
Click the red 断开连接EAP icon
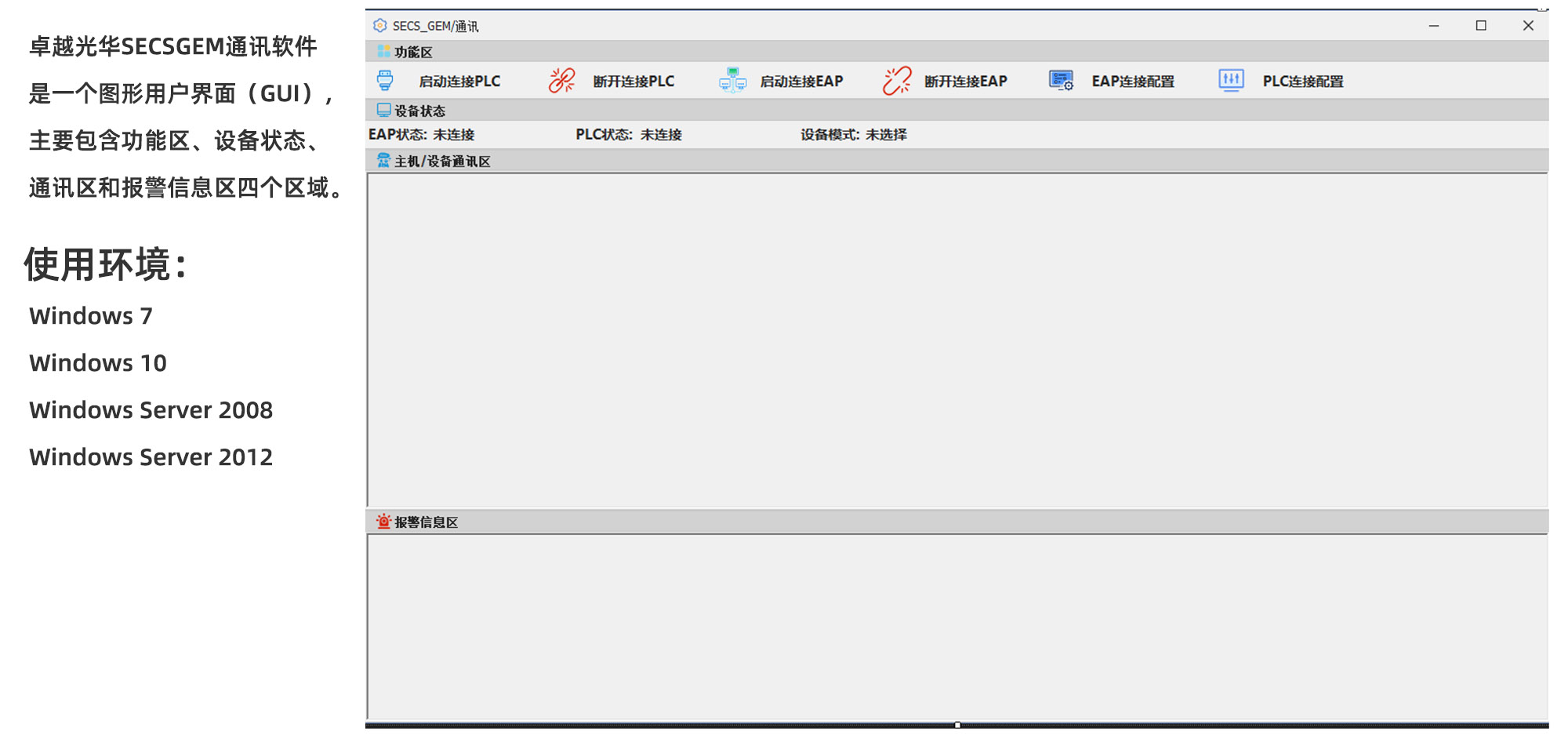(897, 81)
